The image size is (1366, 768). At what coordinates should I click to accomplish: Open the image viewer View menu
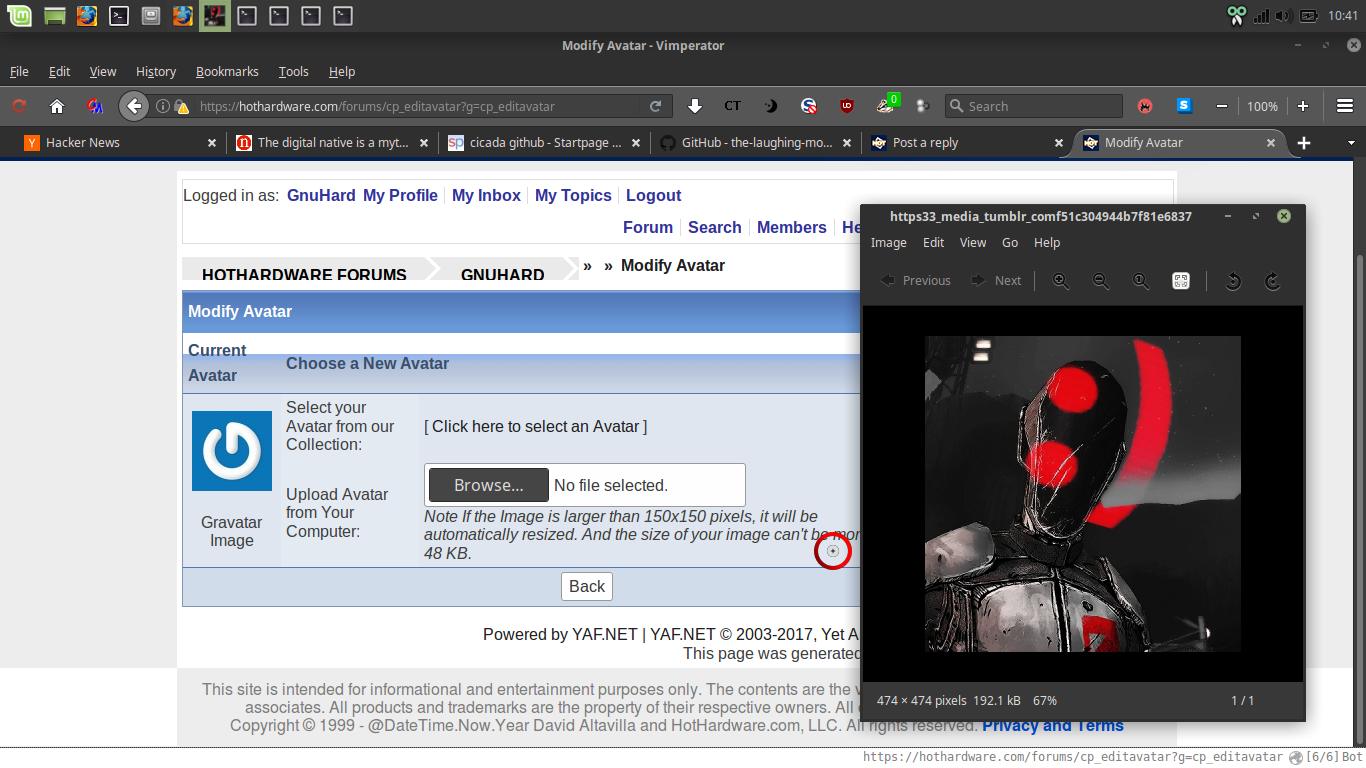click(x=973, y=243)
